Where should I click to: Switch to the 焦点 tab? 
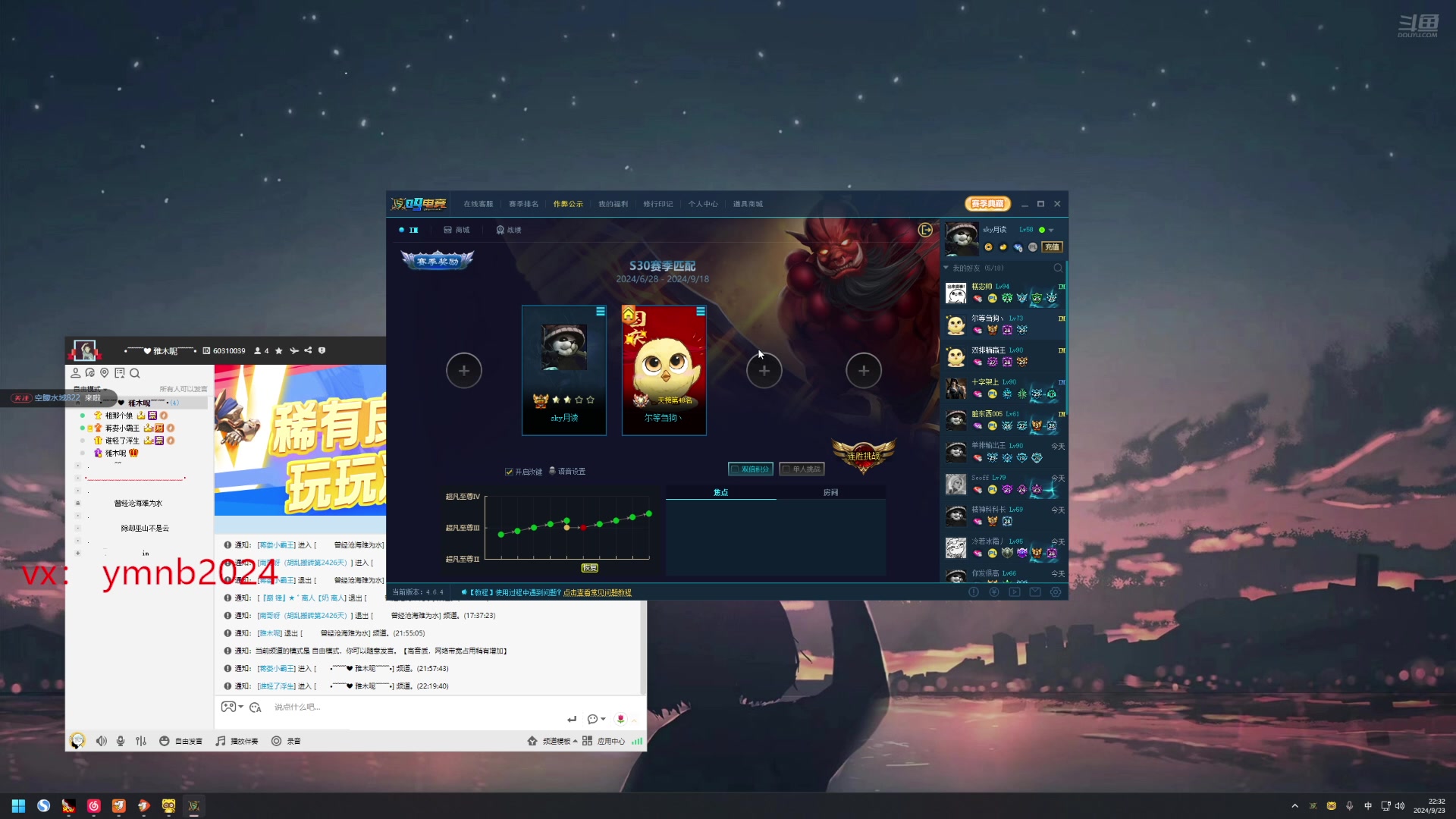[720, 492]
